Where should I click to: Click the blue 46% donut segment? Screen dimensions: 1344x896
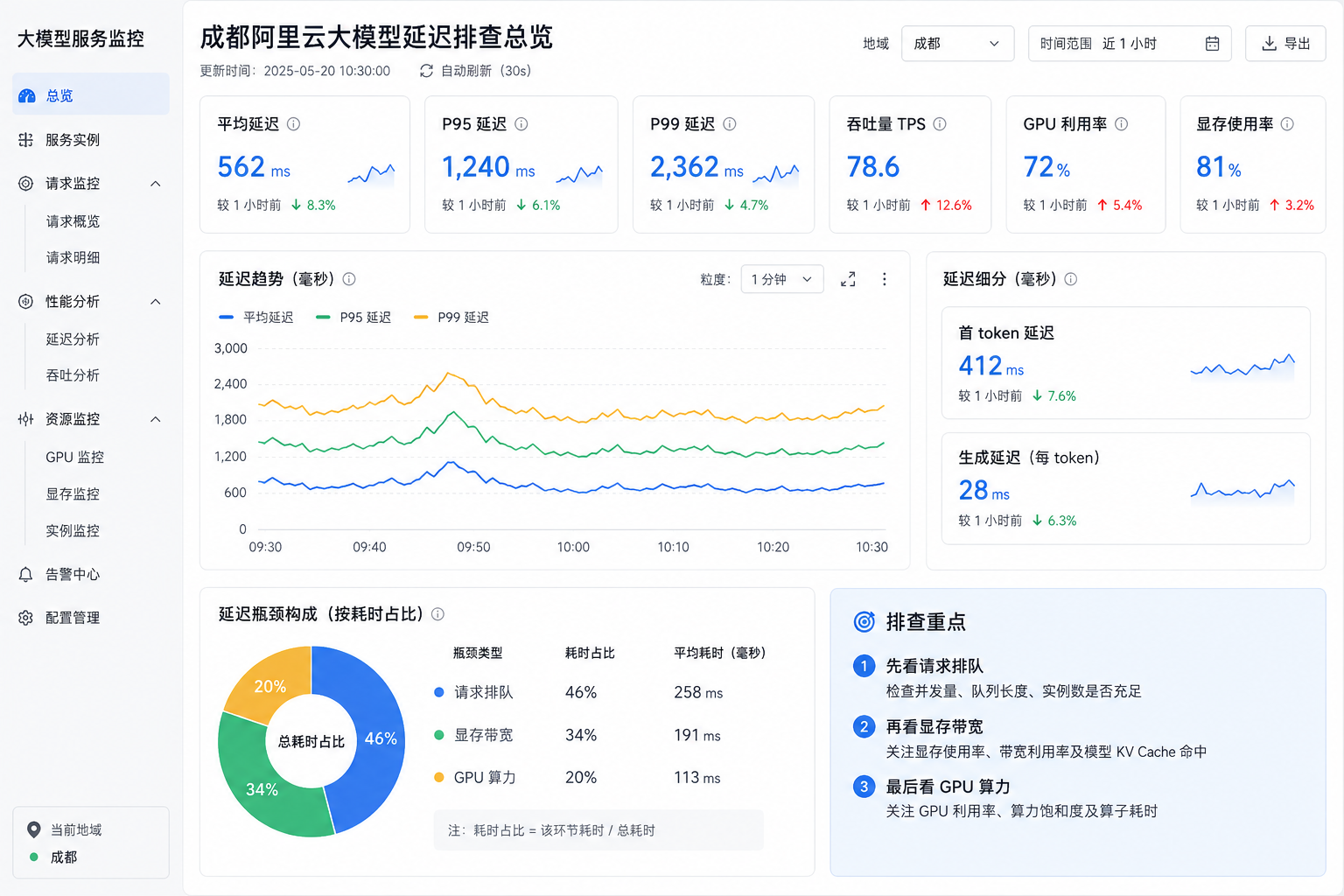pyautogui.click(x=379, y=738)
